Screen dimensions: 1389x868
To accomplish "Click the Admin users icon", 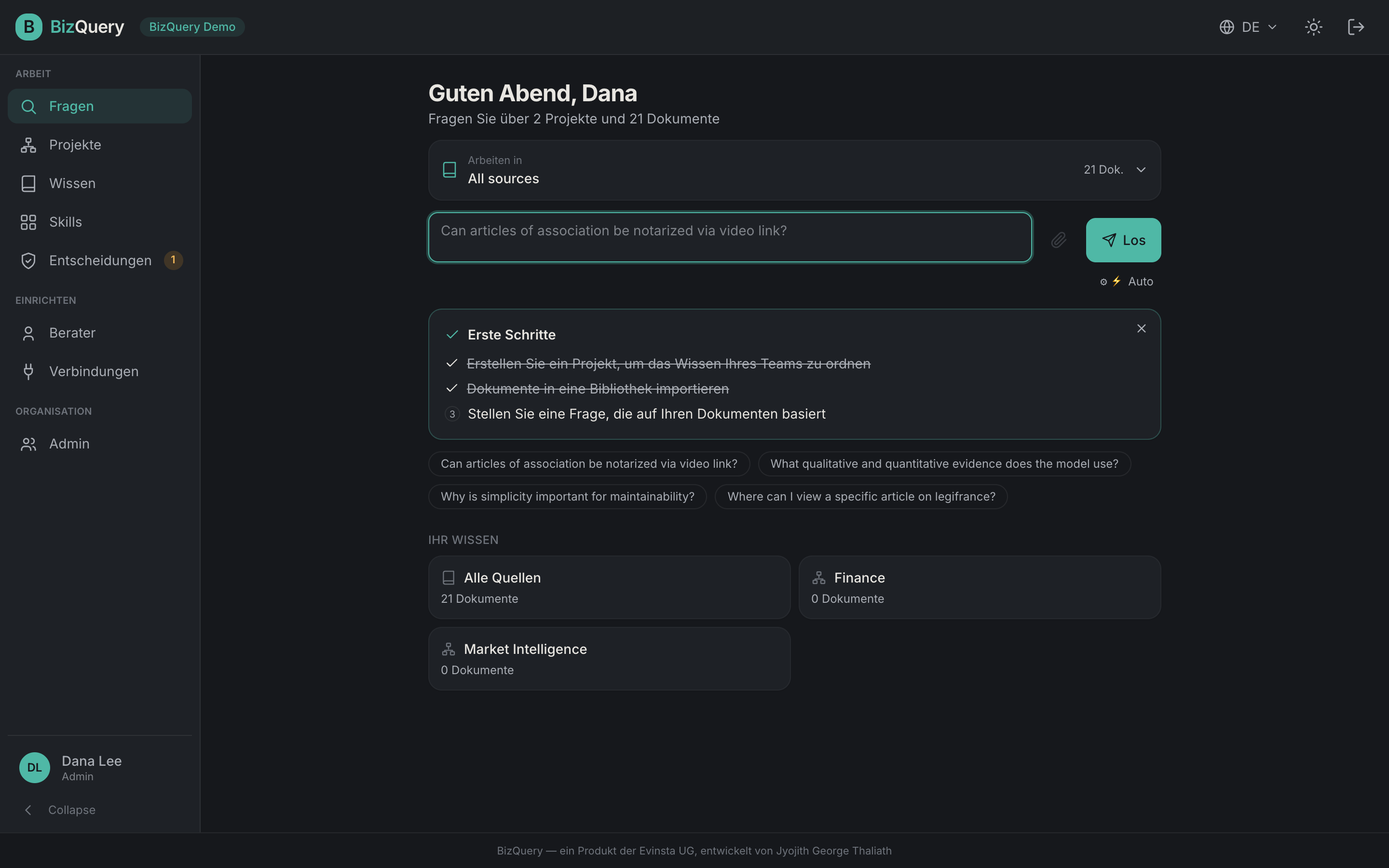I will coord(28,444).
